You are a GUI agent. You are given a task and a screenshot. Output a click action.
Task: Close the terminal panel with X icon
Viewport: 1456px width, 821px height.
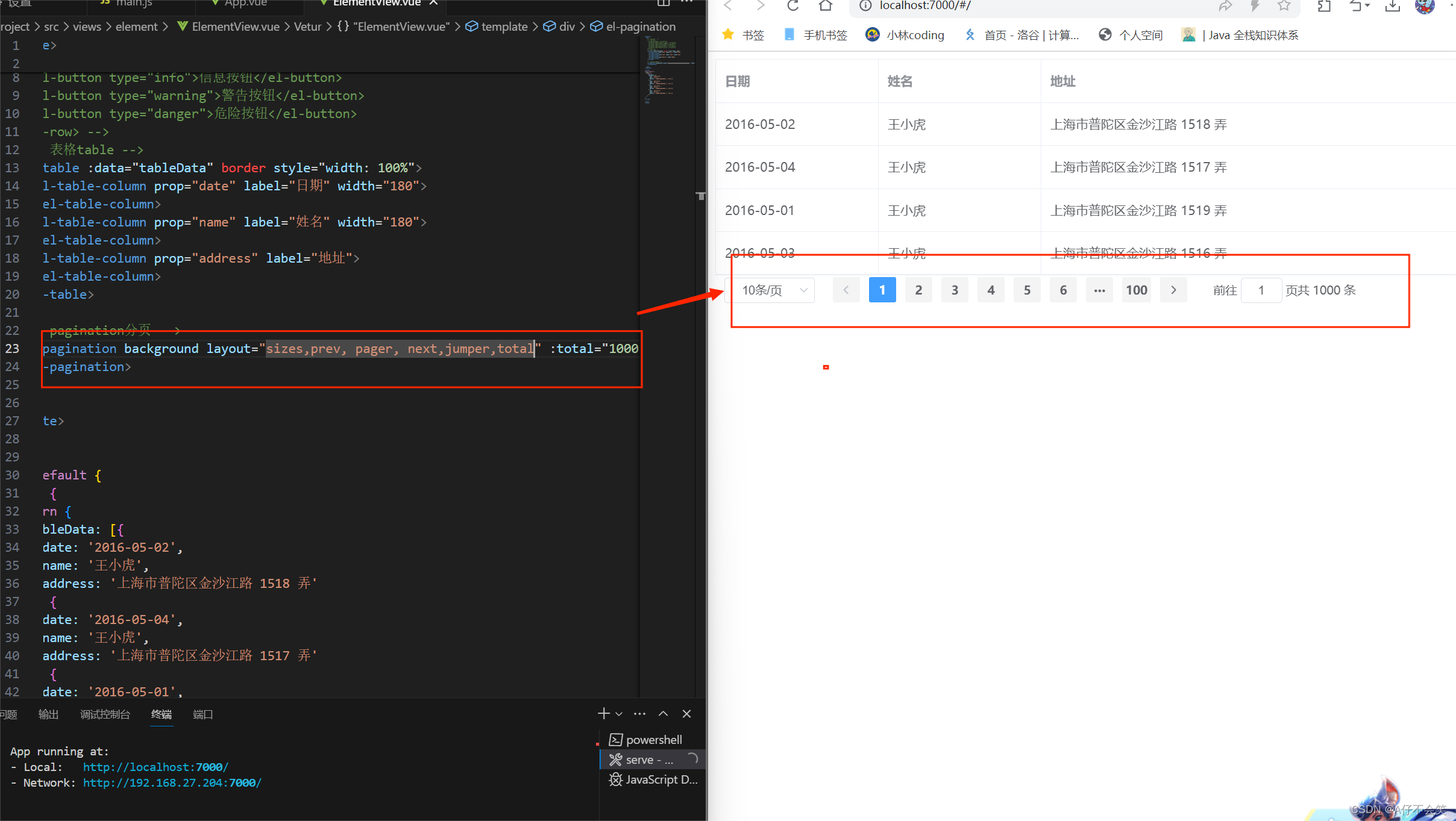[x=686, y=714]
